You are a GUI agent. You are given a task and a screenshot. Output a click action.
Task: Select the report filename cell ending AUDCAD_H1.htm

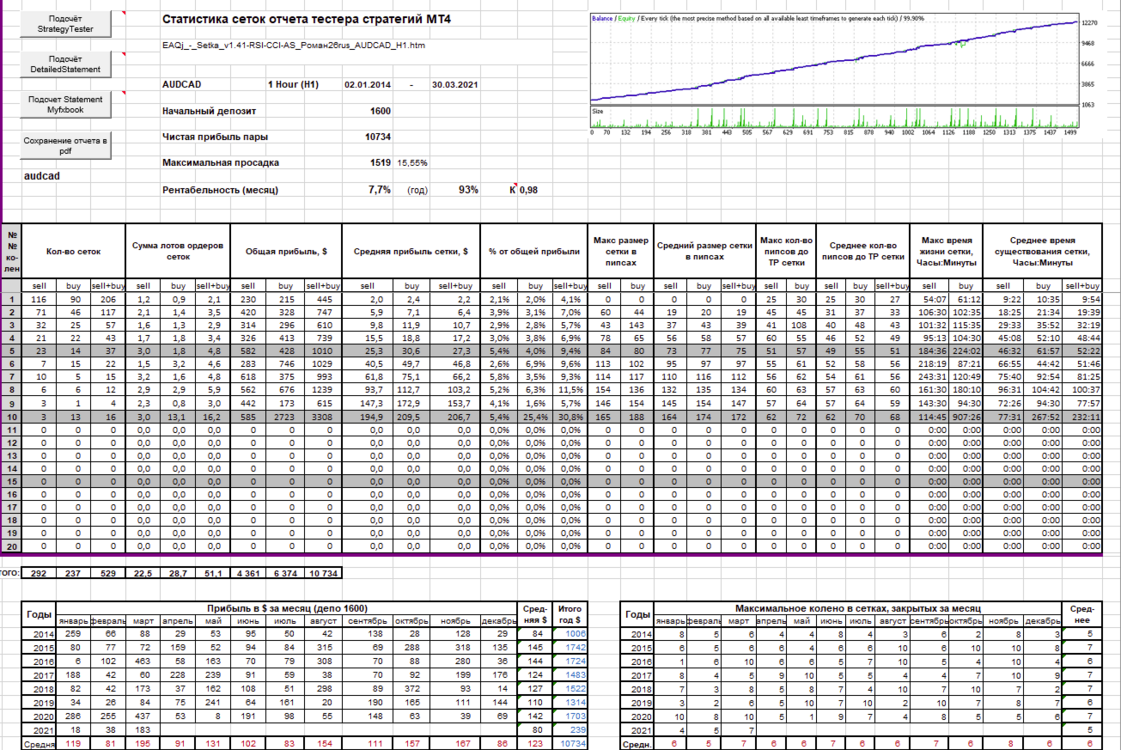(x=293, y=45)
